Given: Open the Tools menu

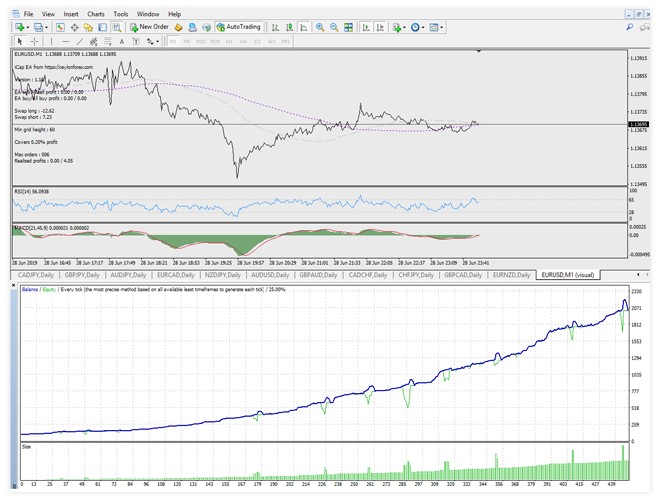Looking at the screenshot, I should [x=121, y=14].
